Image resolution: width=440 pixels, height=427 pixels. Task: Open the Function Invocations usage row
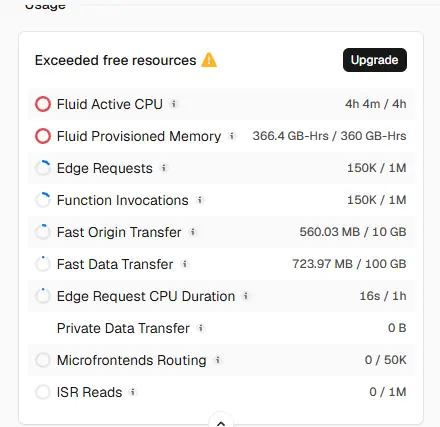tap(221, 200)
